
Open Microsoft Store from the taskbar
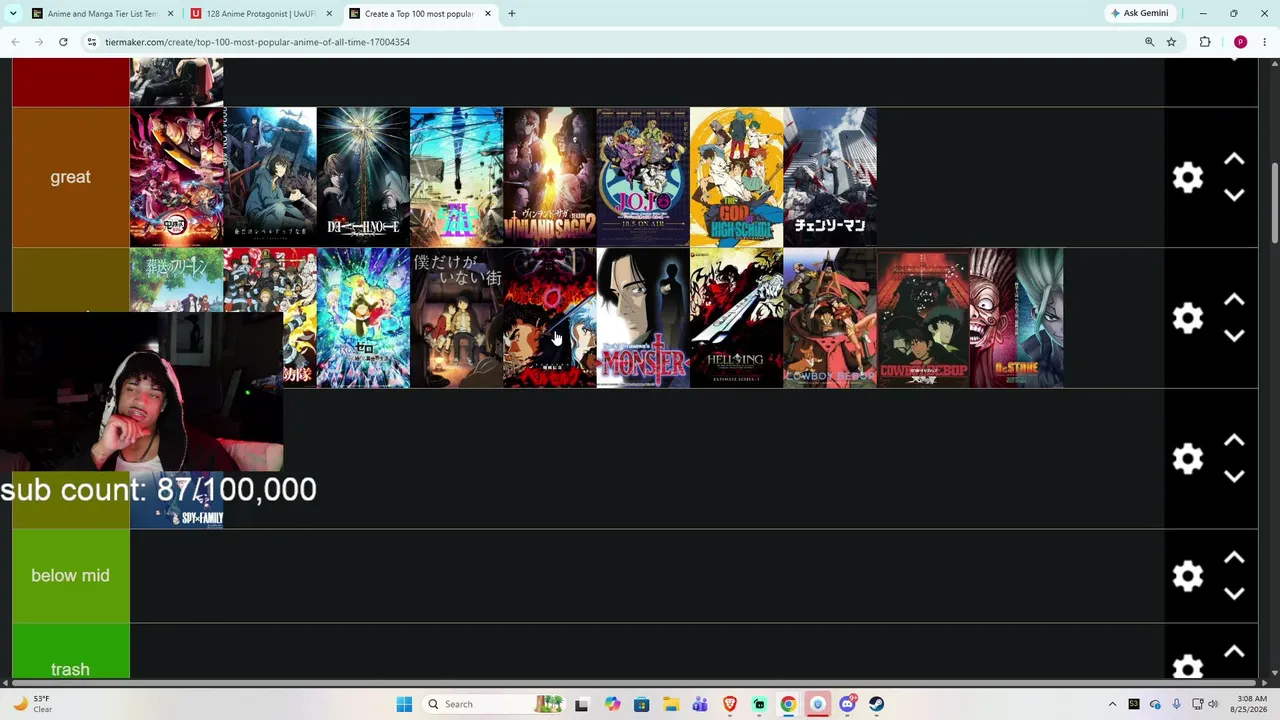[641, 704]
